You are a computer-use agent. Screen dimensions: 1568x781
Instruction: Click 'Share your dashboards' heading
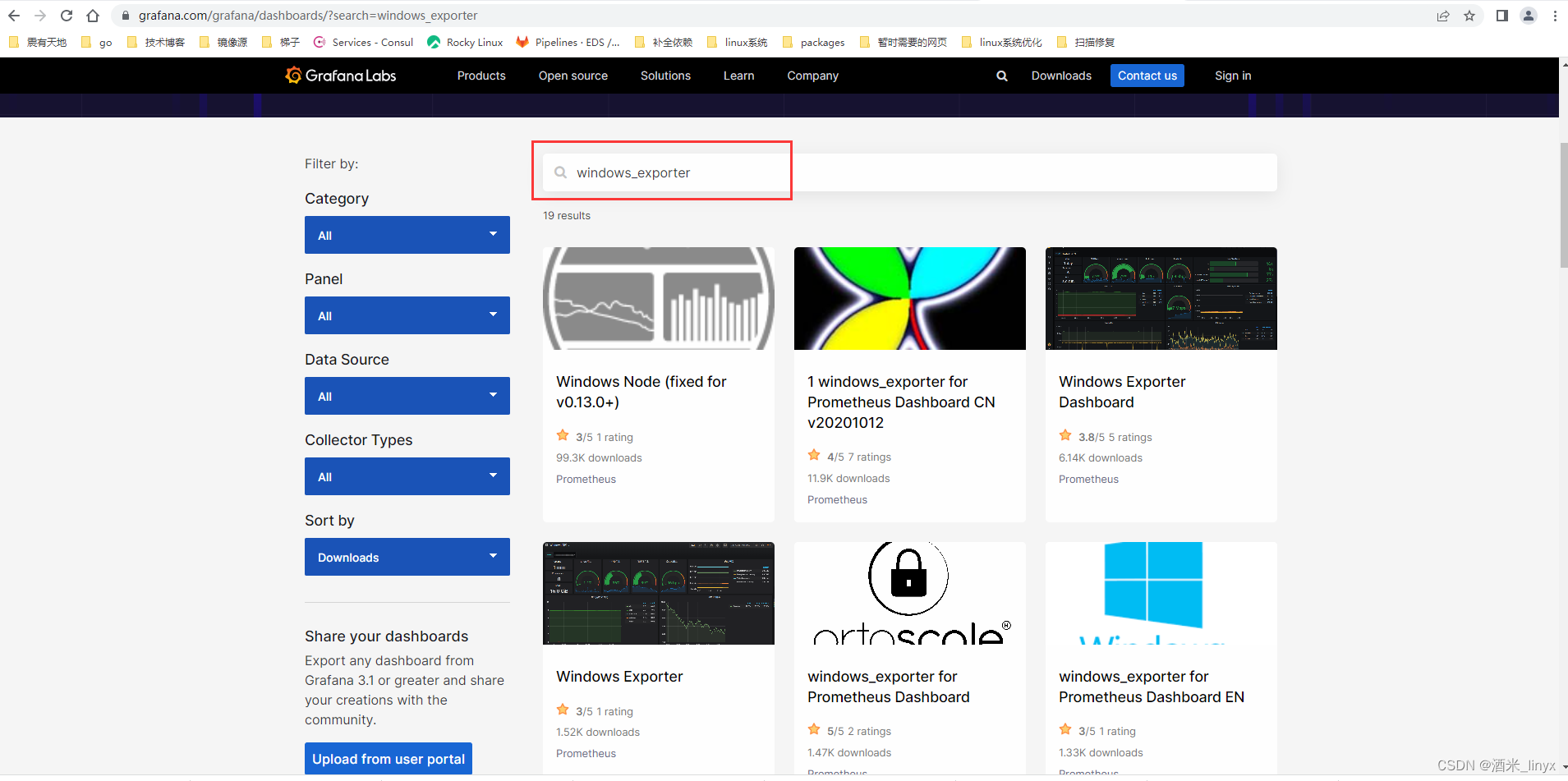click(x=386, y=636)
